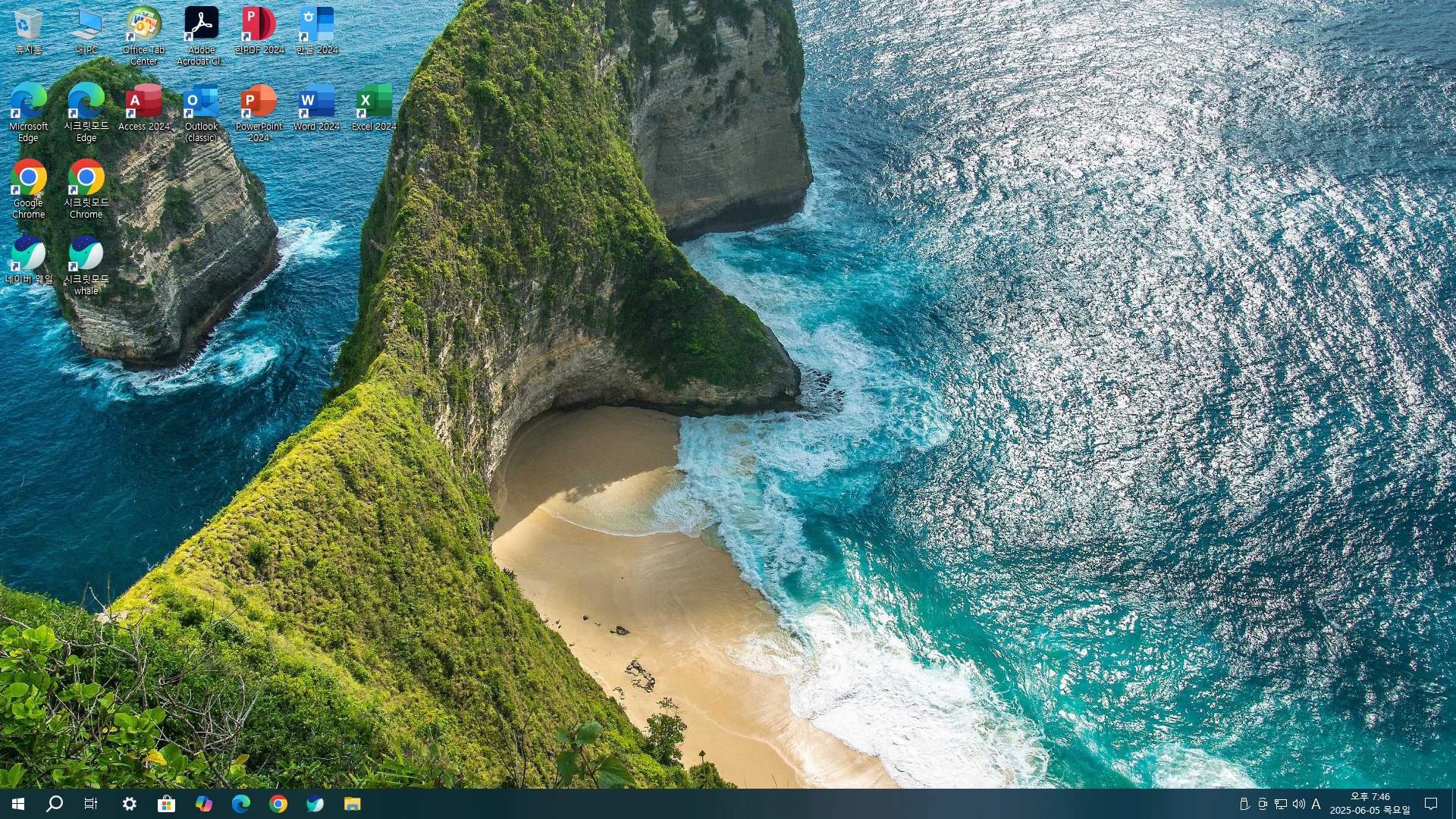
Task: Open the Windows Start menu
Action: tap(18, 804)
